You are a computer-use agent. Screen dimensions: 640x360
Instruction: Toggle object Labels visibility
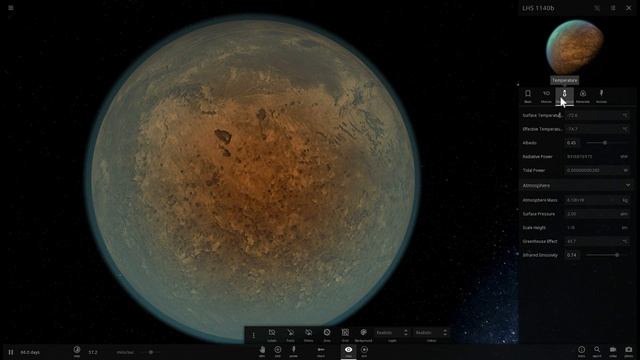click(272, 335)
